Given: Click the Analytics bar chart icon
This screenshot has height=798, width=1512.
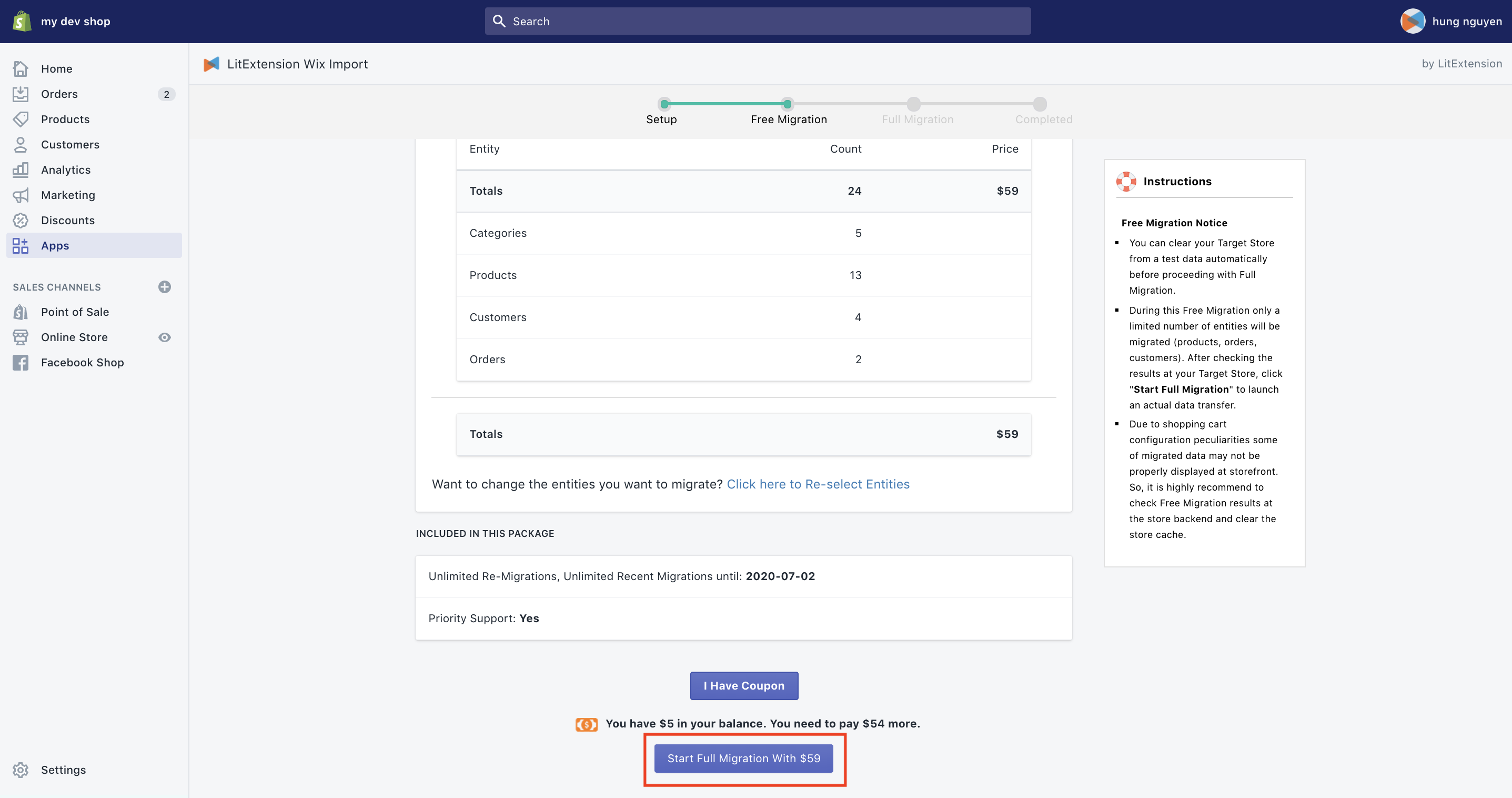Looking at the screenshot, I should [21, 169].
